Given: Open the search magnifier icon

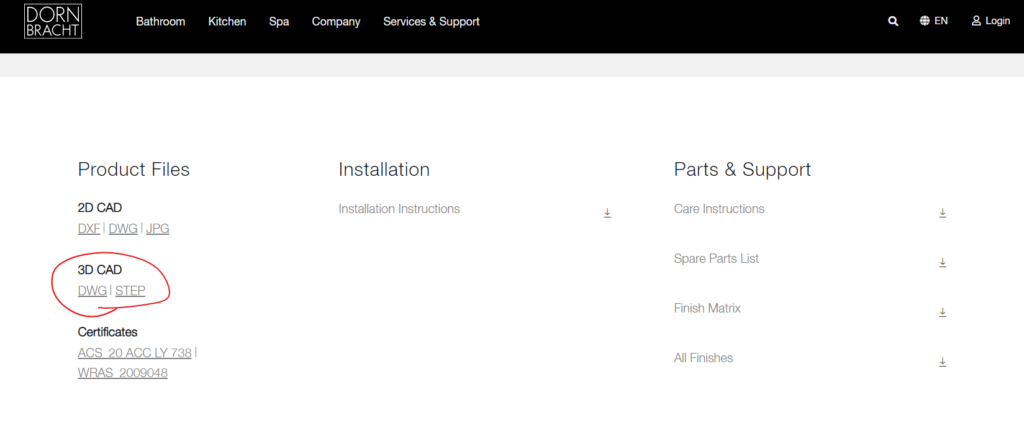Looking at the screenshot, I should click(893, 21).
